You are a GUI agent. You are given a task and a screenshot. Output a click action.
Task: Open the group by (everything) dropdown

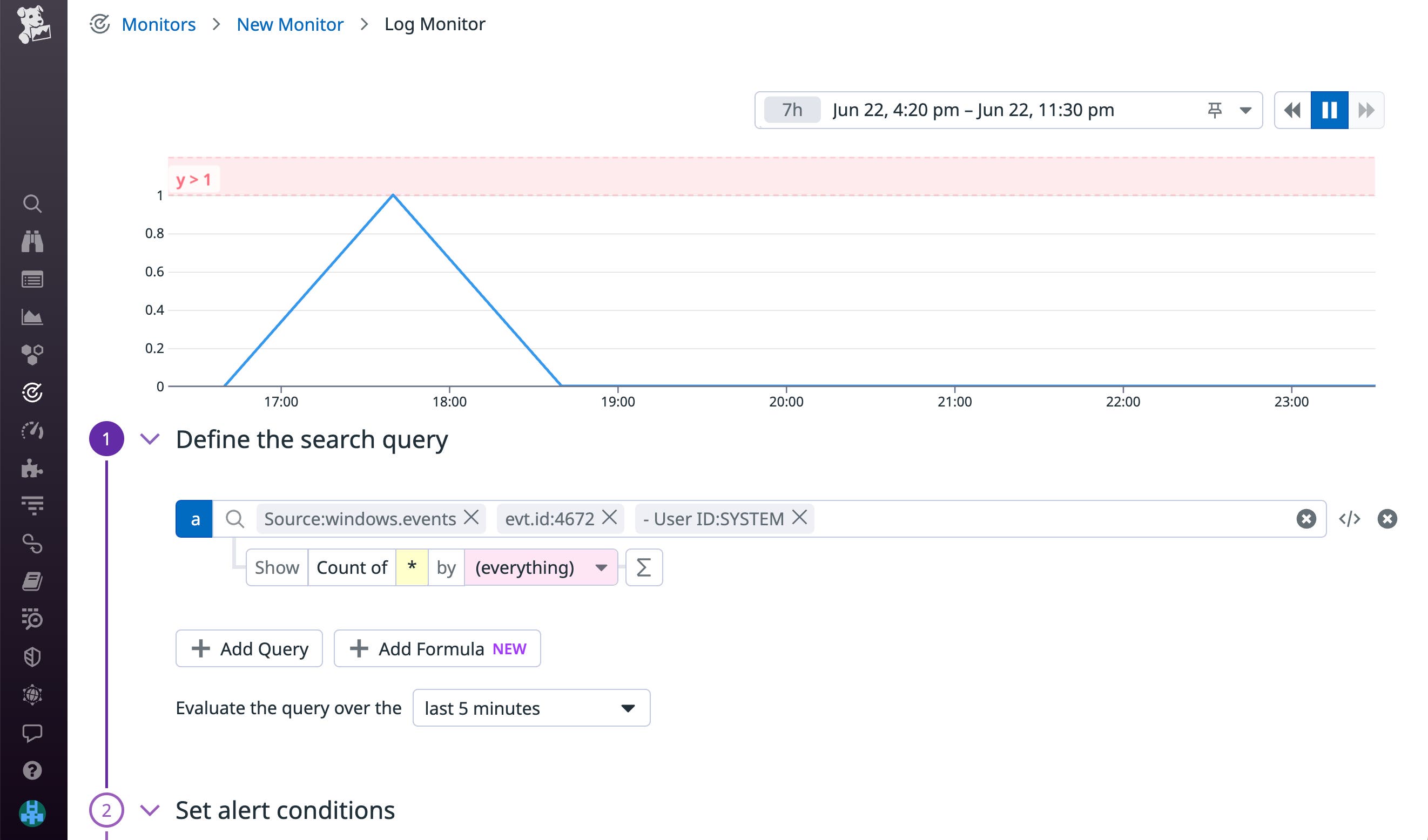[x=541, y=567]
